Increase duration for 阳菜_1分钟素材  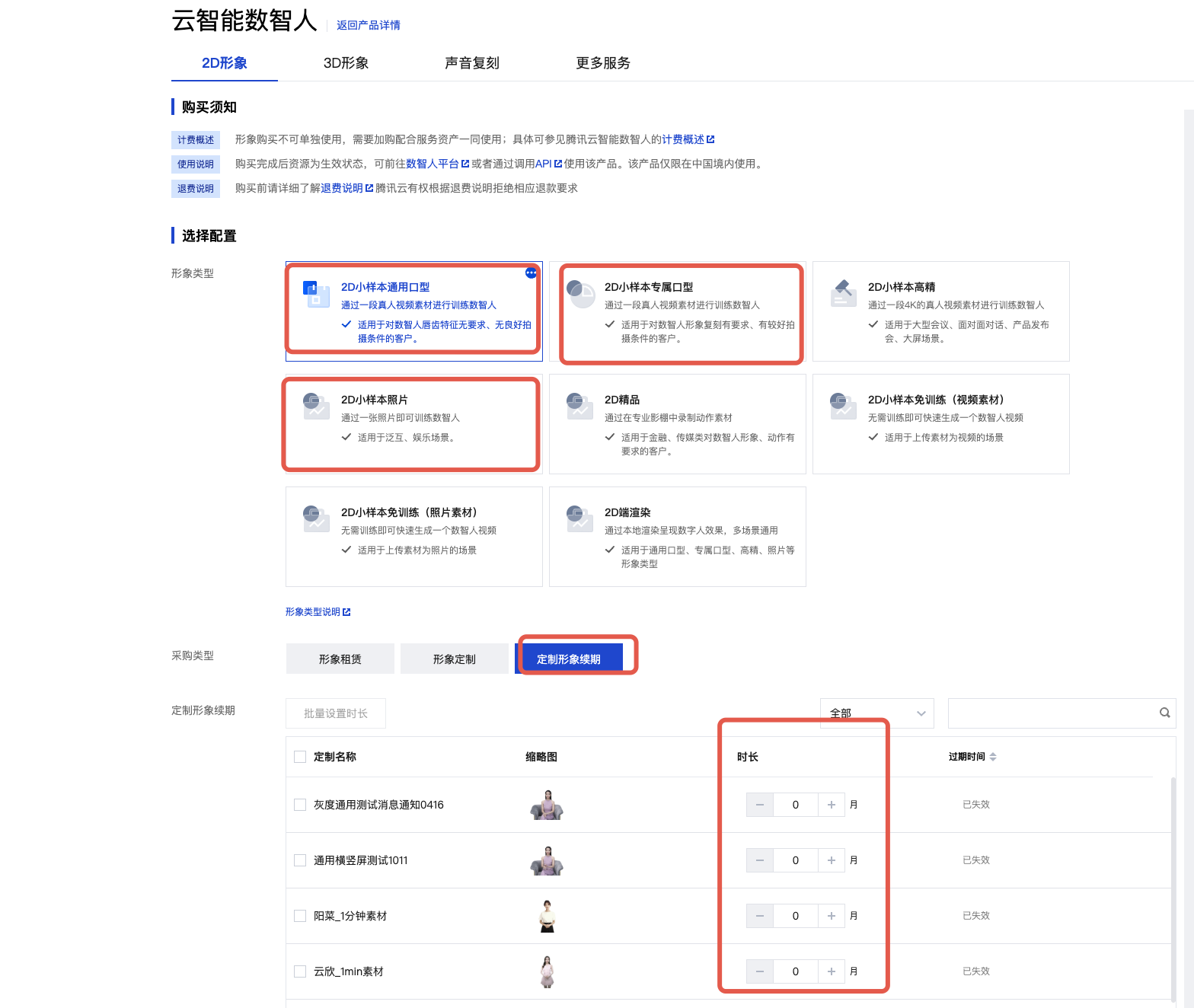click(x=832, y=916)
